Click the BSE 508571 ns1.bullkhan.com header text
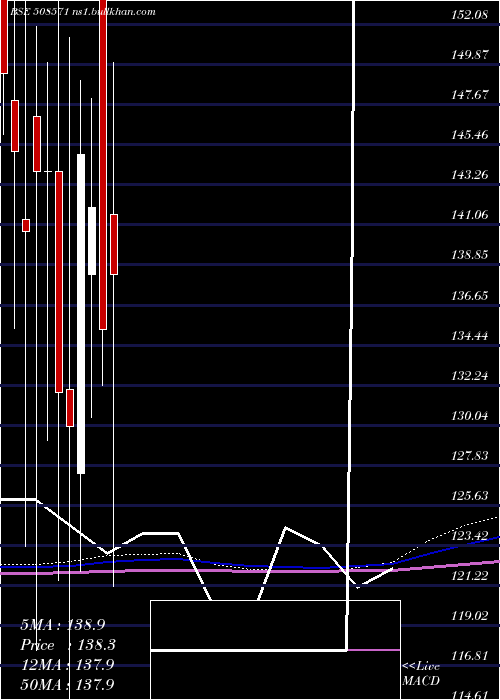Viewport: 500px width, 700px height. pos(83,11)
